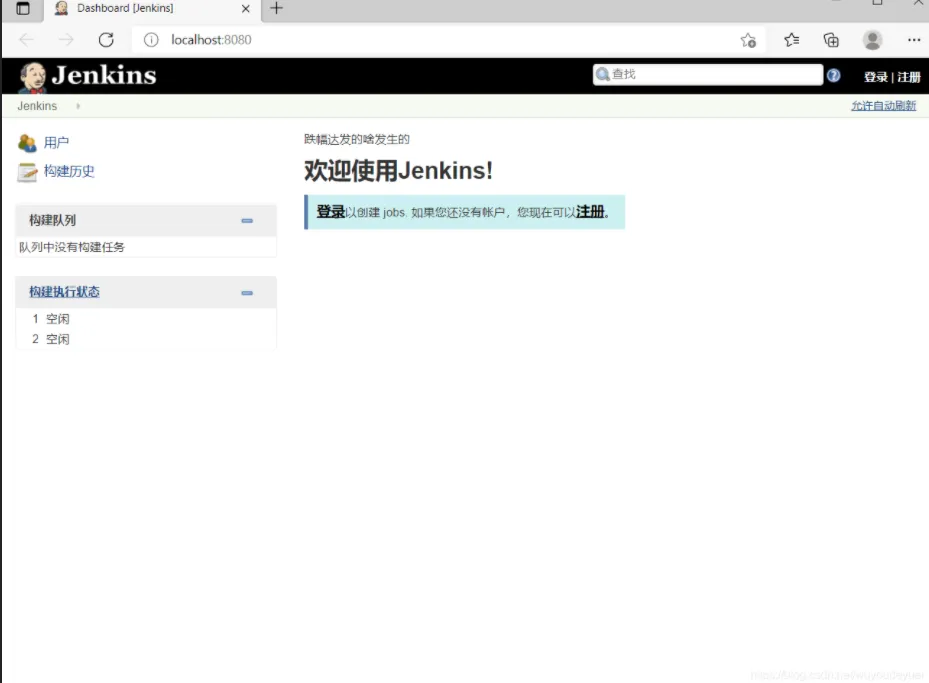Open the 构建执行状态 heading link

point(65,292)
